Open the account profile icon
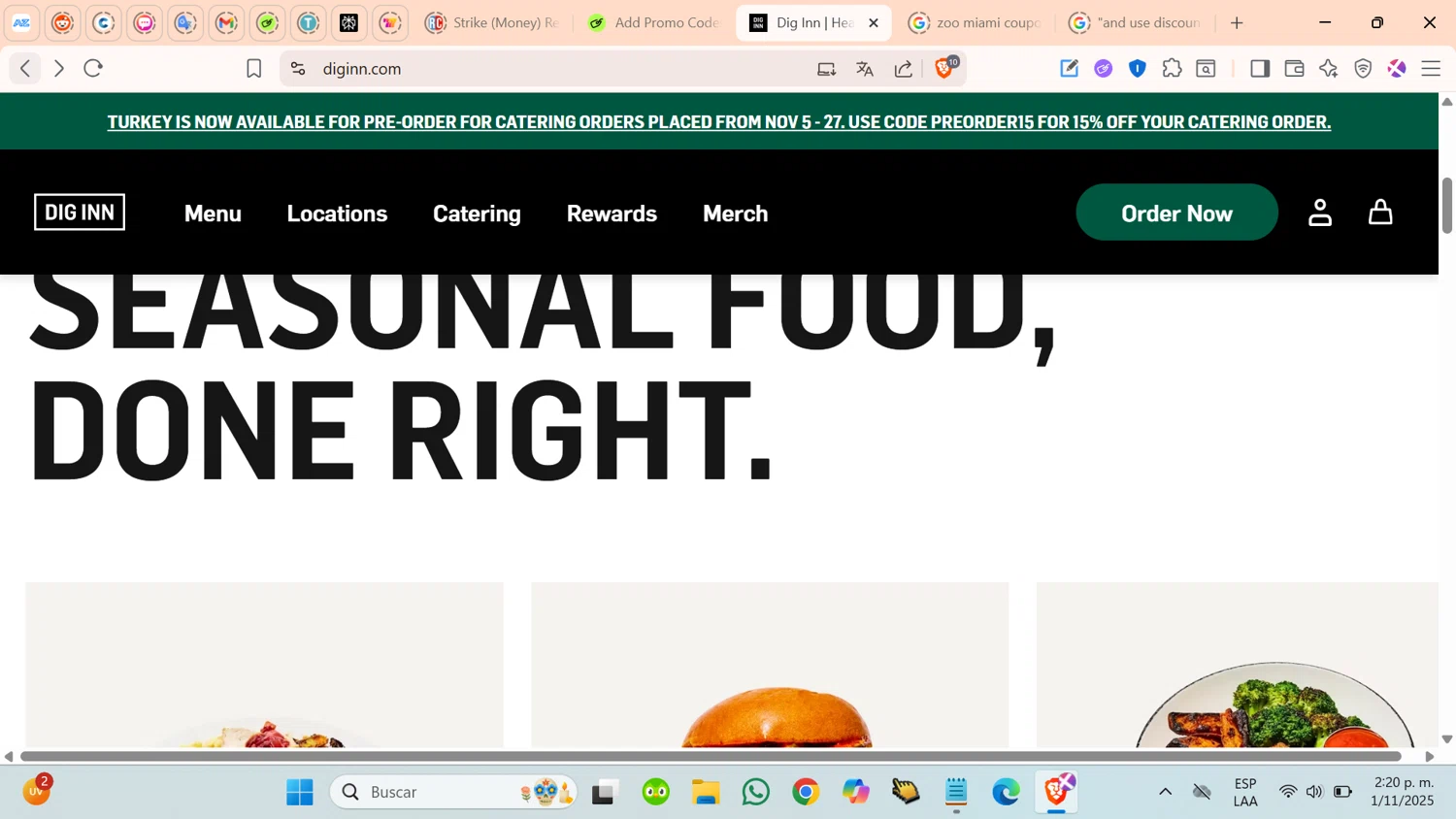 coord(1320,213)
